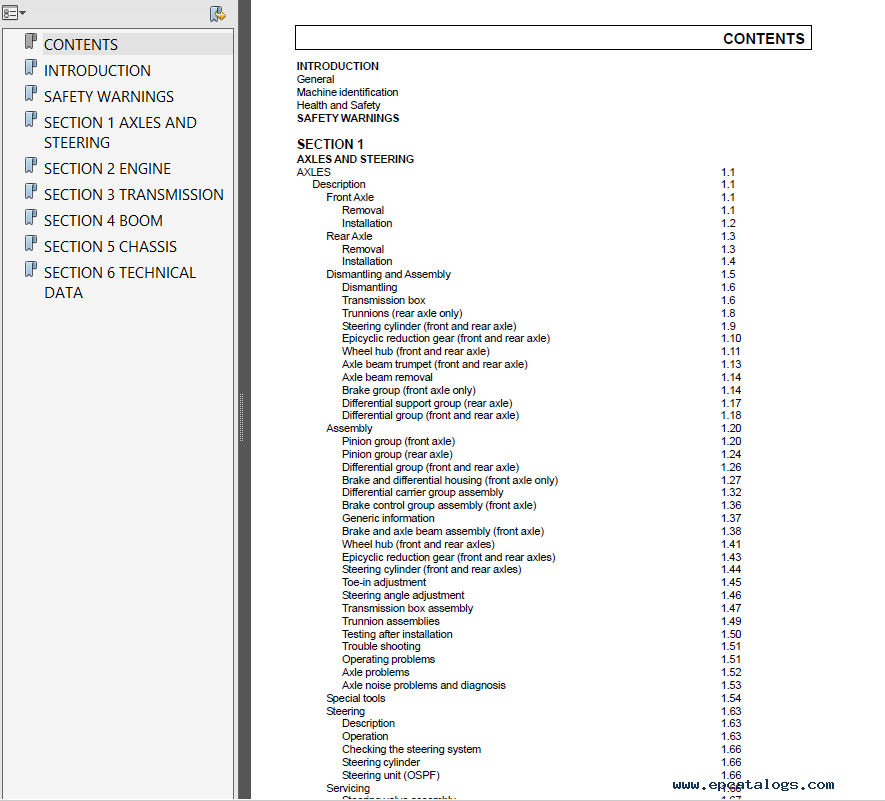Click the find current bookmark icon
885x801 pixels.
(217, 14)
